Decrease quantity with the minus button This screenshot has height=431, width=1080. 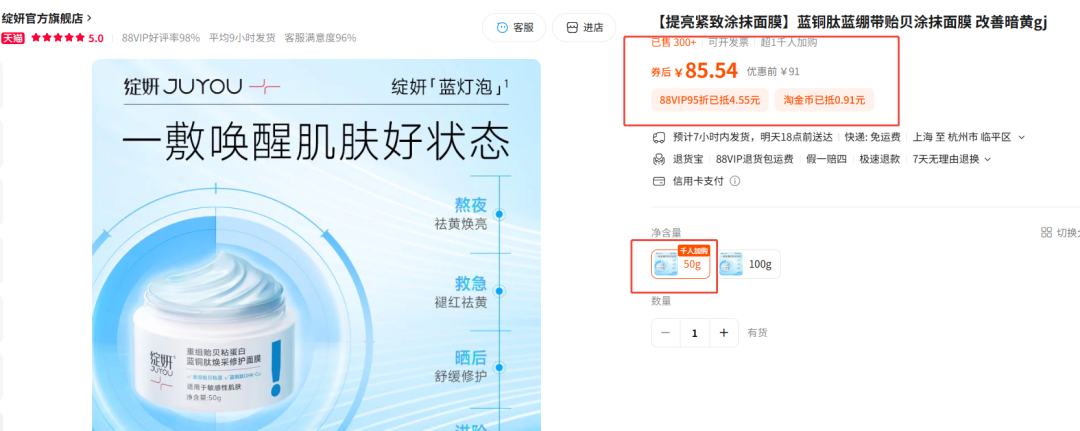tap(665, 333)
